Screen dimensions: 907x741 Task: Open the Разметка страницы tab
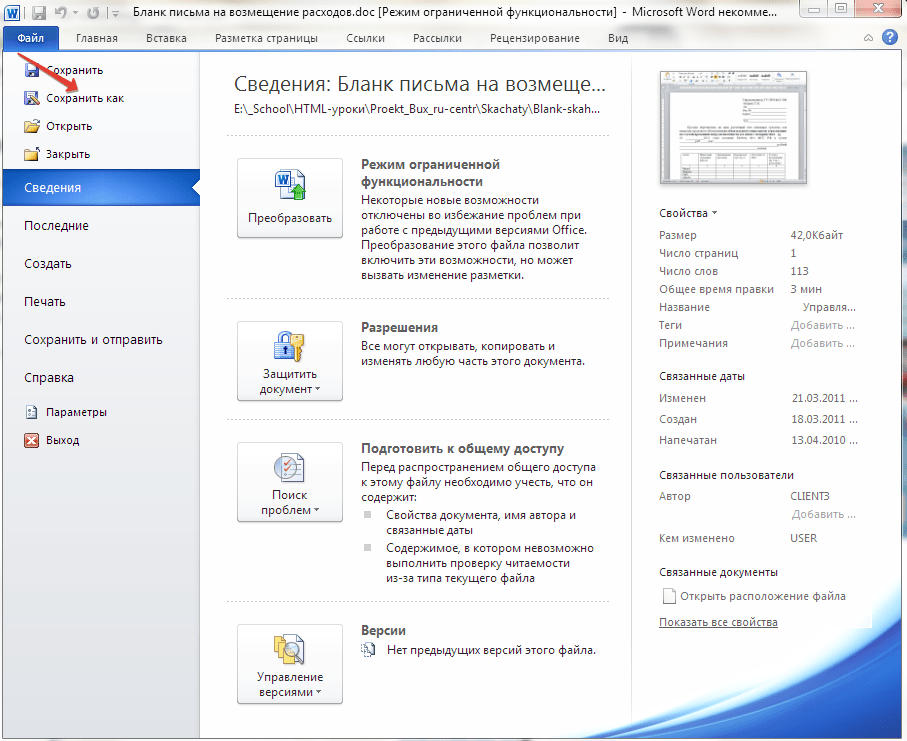coord(266,38)
